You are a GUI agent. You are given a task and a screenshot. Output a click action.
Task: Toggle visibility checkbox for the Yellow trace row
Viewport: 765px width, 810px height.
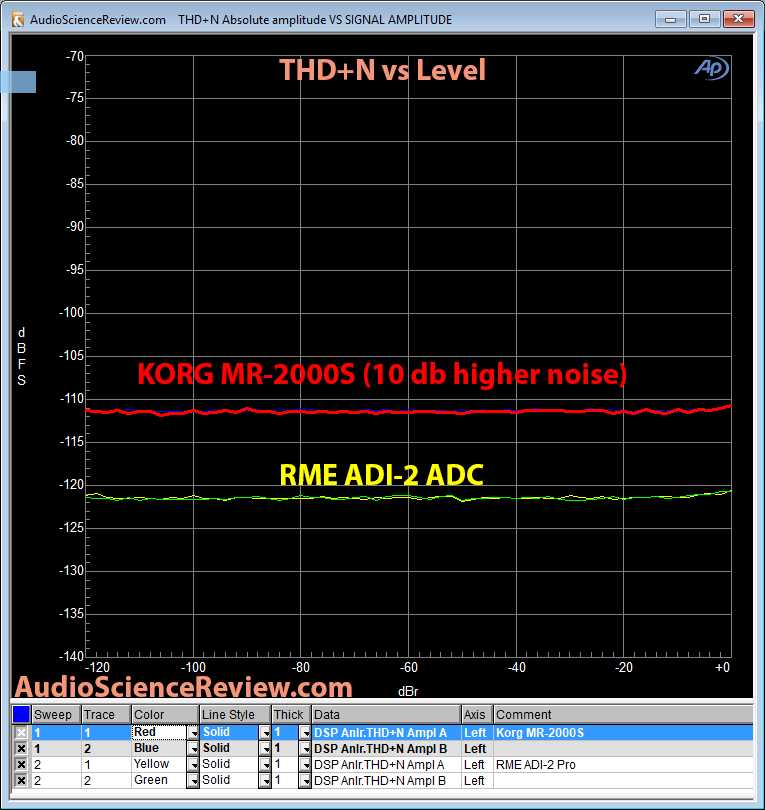pyautogui.click(x=21, y=765)
